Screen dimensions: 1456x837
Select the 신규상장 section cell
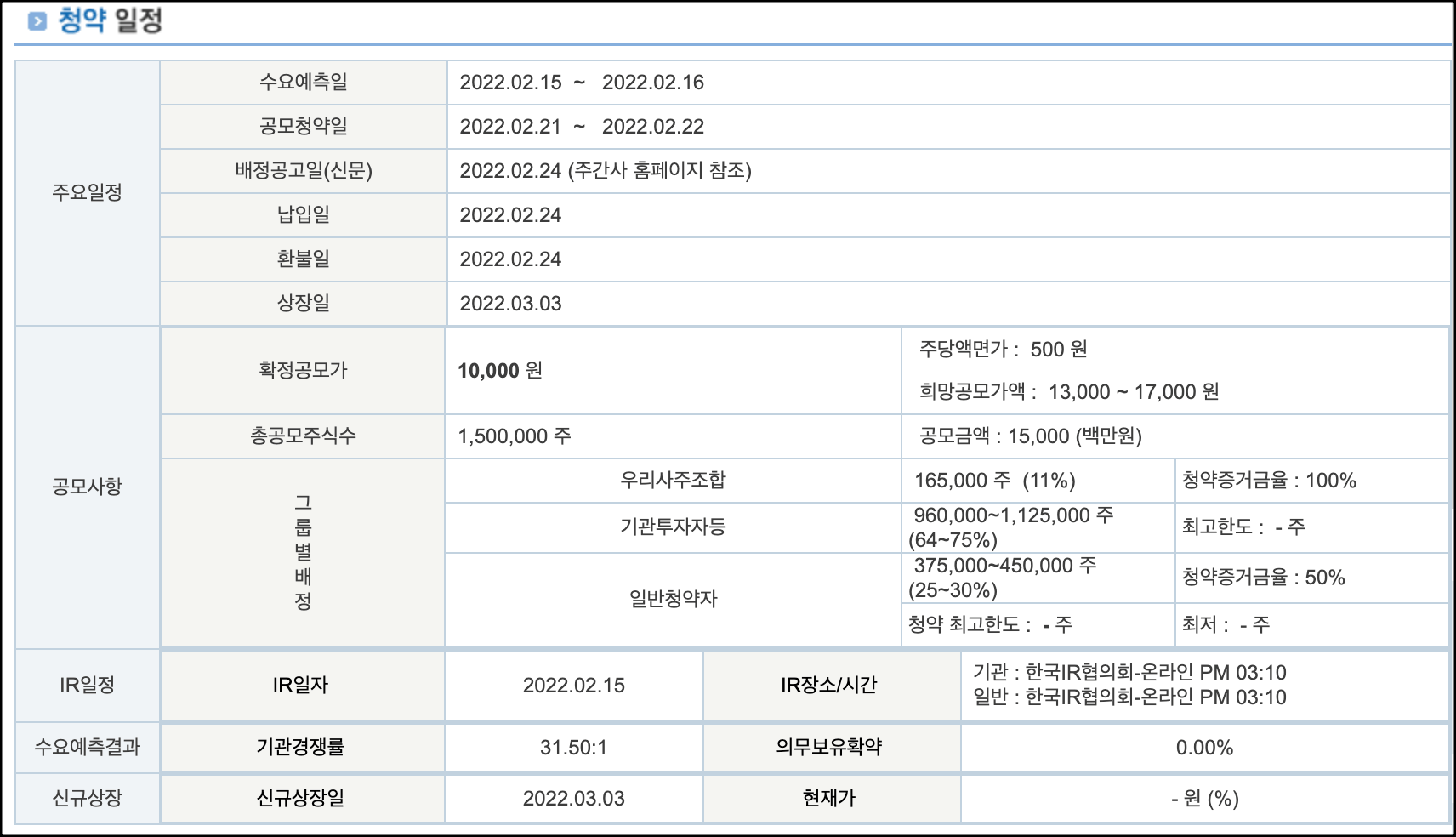coord(88,799)
